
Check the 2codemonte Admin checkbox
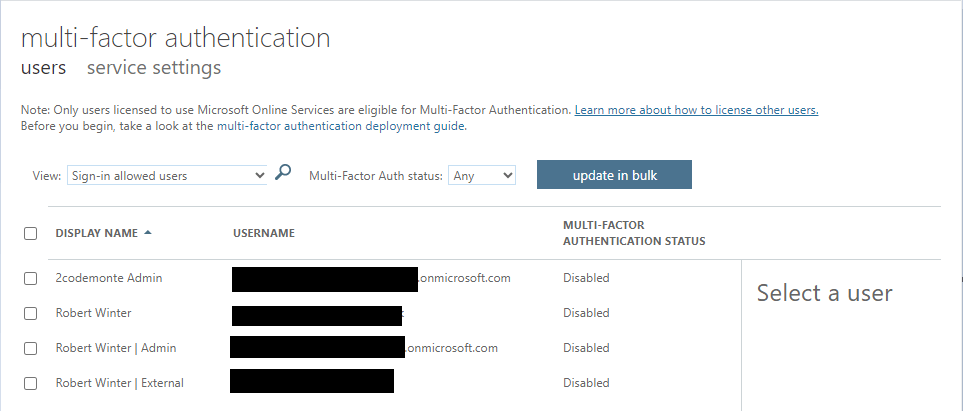click(x=31, y=278)
